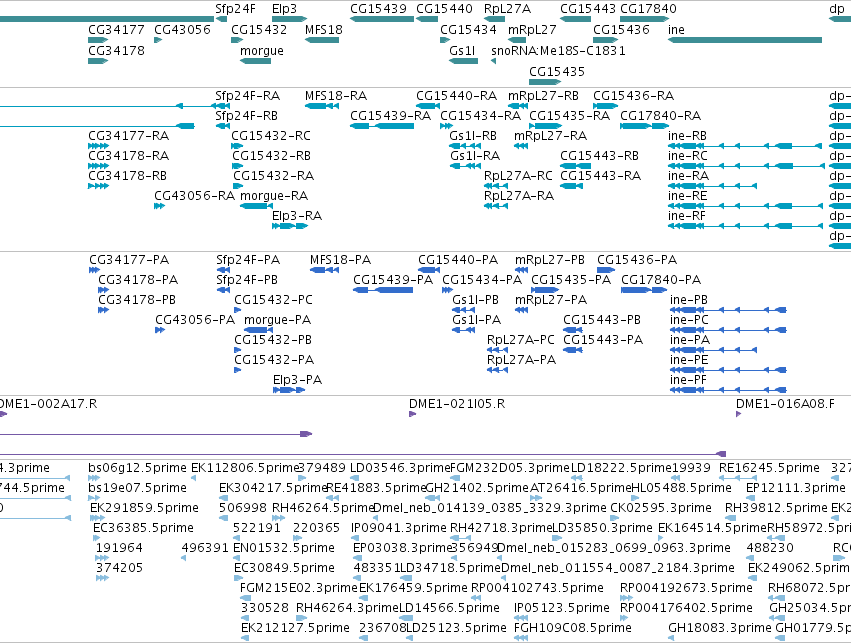Screen dimensions: 851x643
Task: Click the snoRNA:Me18S-C1831 label
Action: (558, 50)
